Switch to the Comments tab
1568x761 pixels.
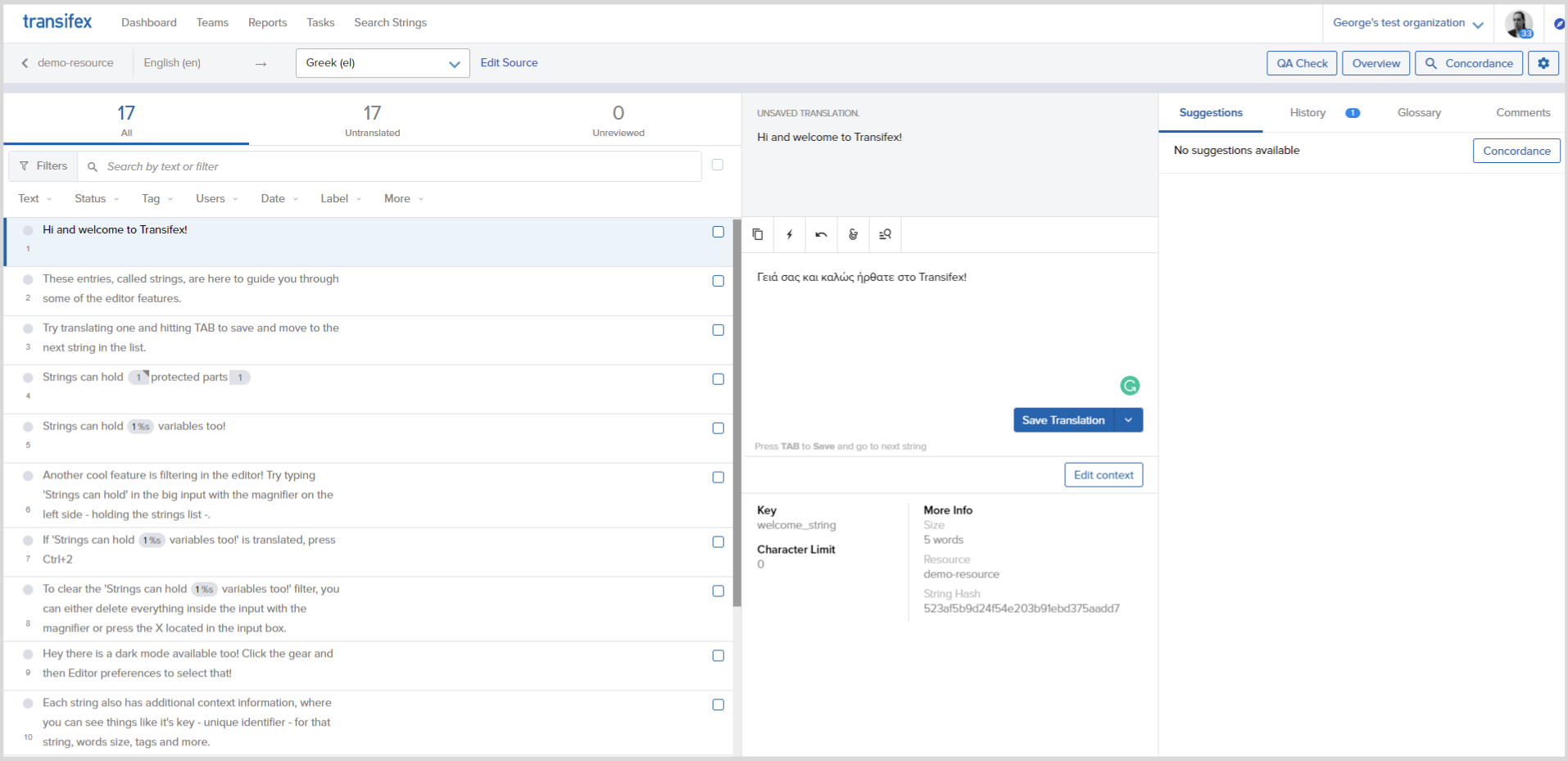1523,113
